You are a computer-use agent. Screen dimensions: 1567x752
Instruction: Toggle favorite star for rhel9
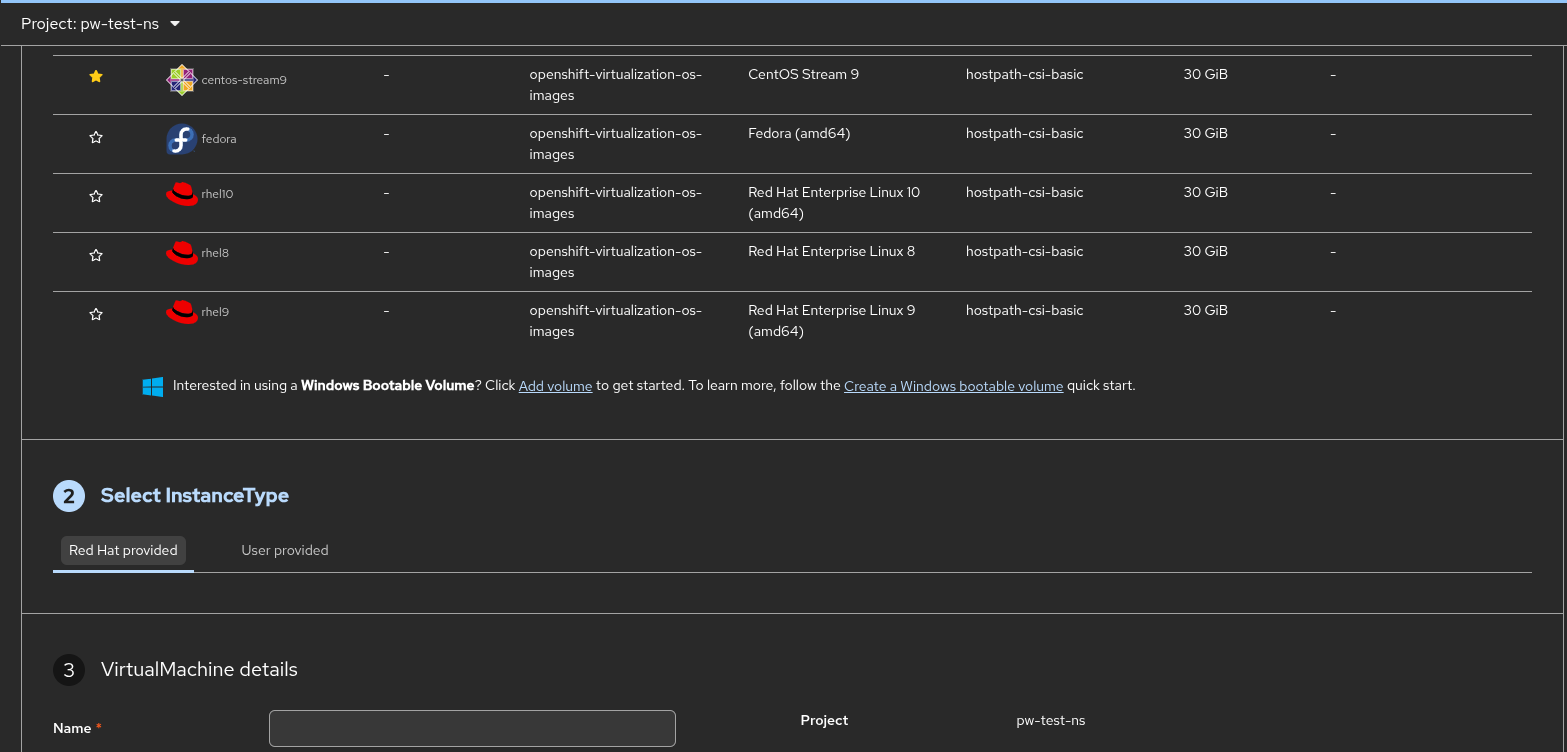click(96, 315)
